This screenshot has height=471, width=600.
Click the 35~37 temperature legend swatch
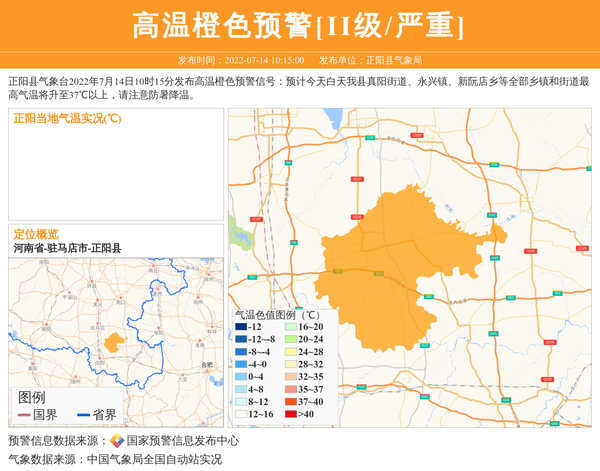(x=289, y=389)
